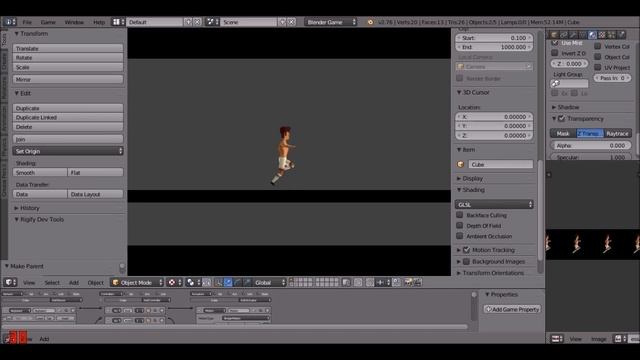Open the pivot point selector icon
640x360 pixels.
173,282
